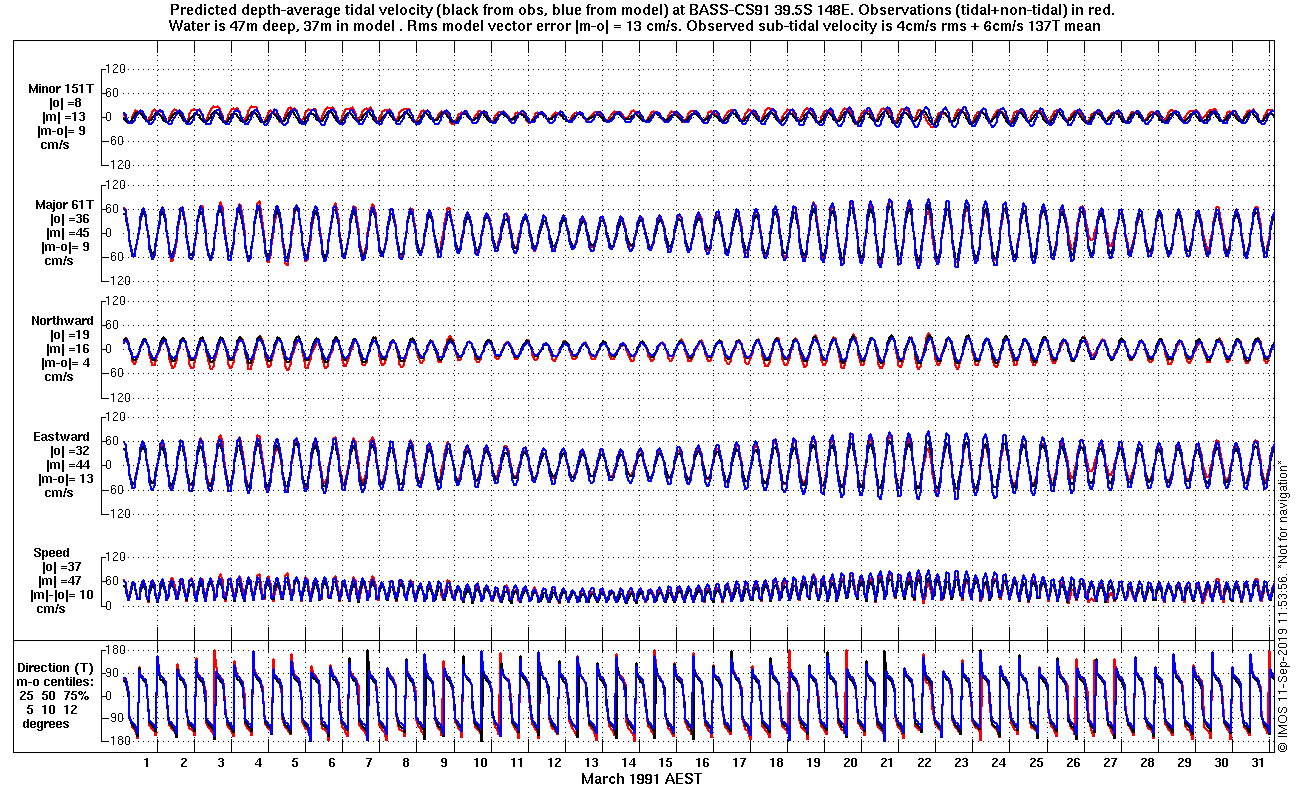
Task: Click the 'm-o centiles:' label
Action: pyautogui.click(x=57, y=681)
